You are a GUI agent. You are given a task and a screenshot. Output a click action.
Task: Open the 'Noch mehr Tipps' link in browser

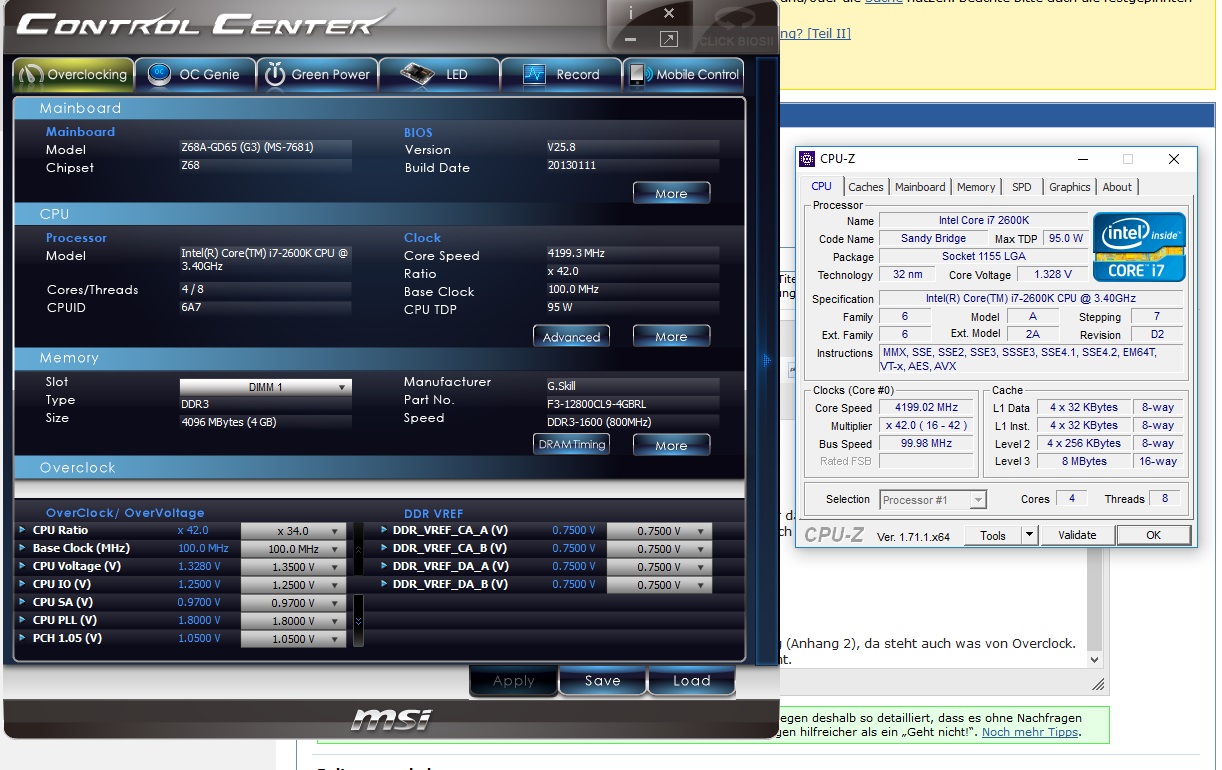(x=1031, y=733)
